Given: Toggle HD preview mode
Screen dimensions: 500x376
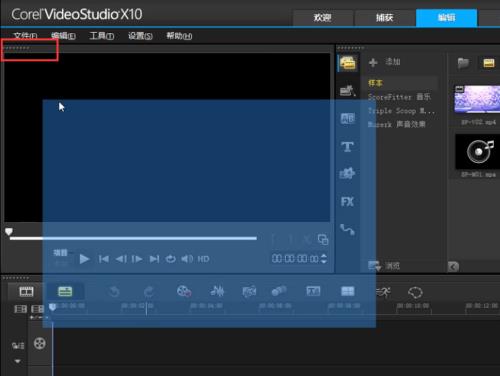Looking at the screenshot, I should [x=203, y=259].
